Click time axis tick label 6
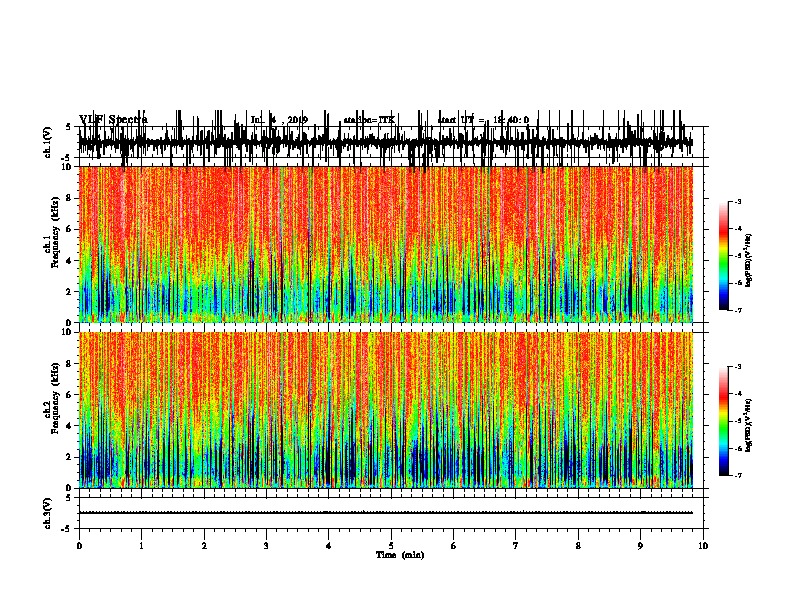792x612 pixels. 454,546
